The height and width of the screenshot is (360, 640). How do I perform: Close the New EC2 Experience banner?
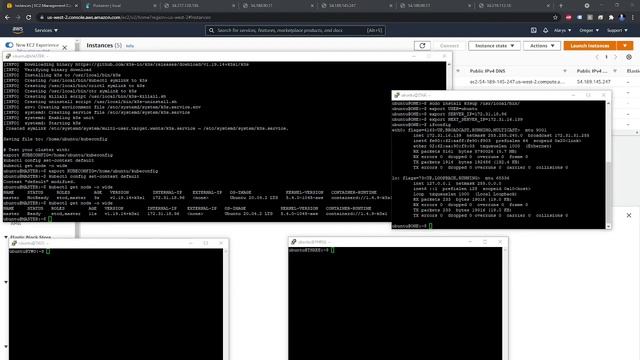coord(64,48)
